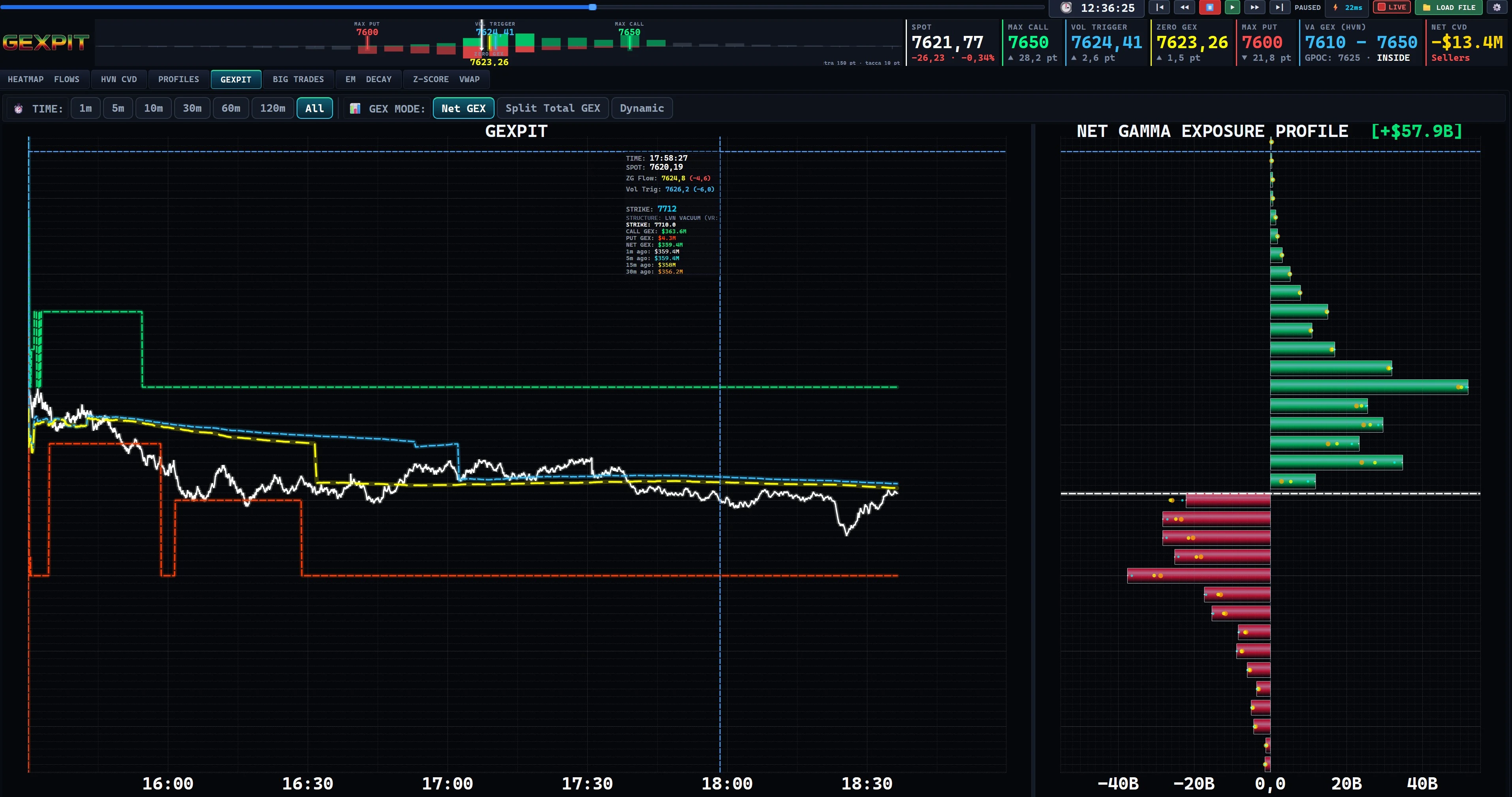This screenshot has width=1512, height=797.
Task: Switch GEX mode to Dynamic
Action: 642,109
